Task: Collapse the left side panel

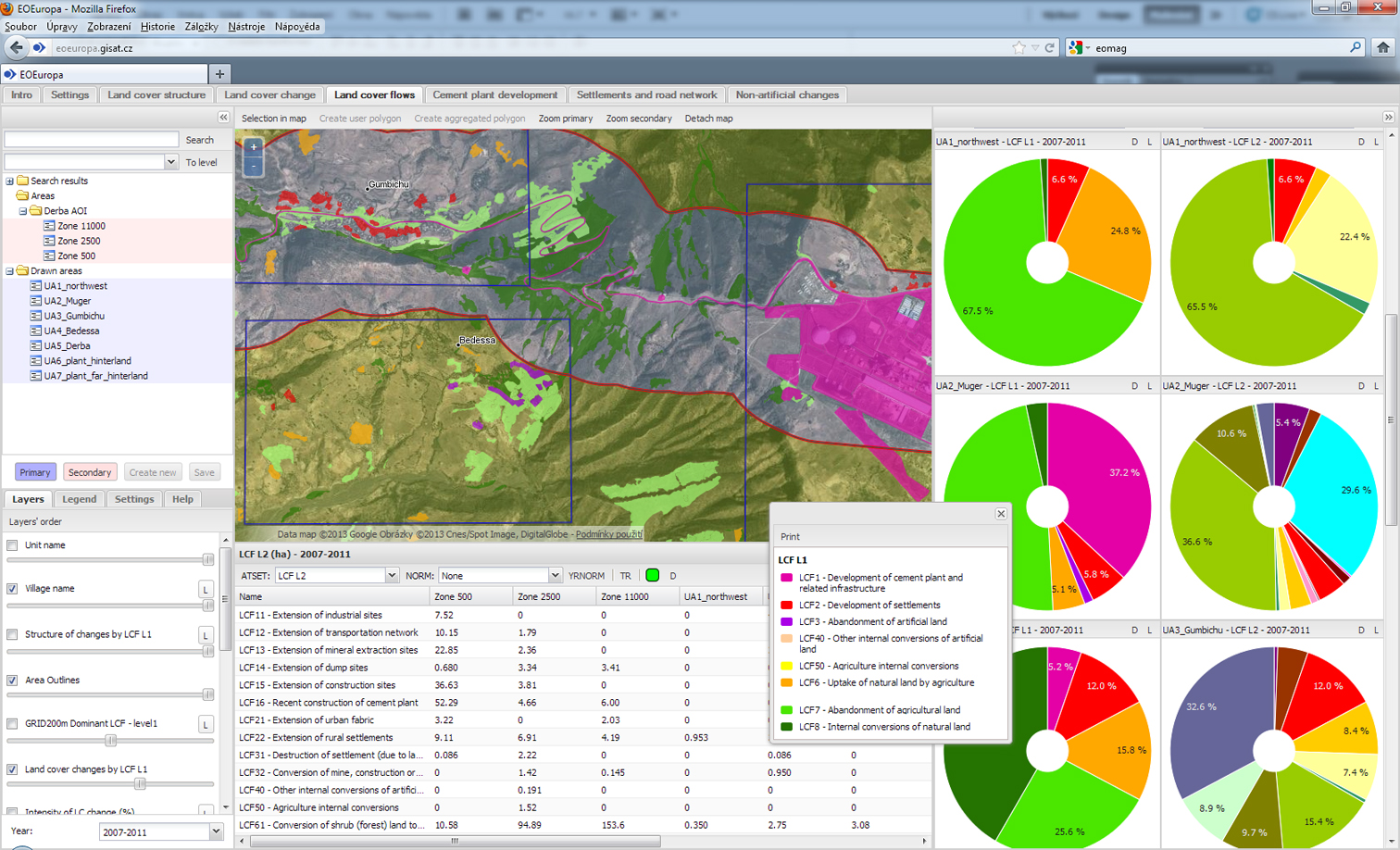Action: (223, 118)
